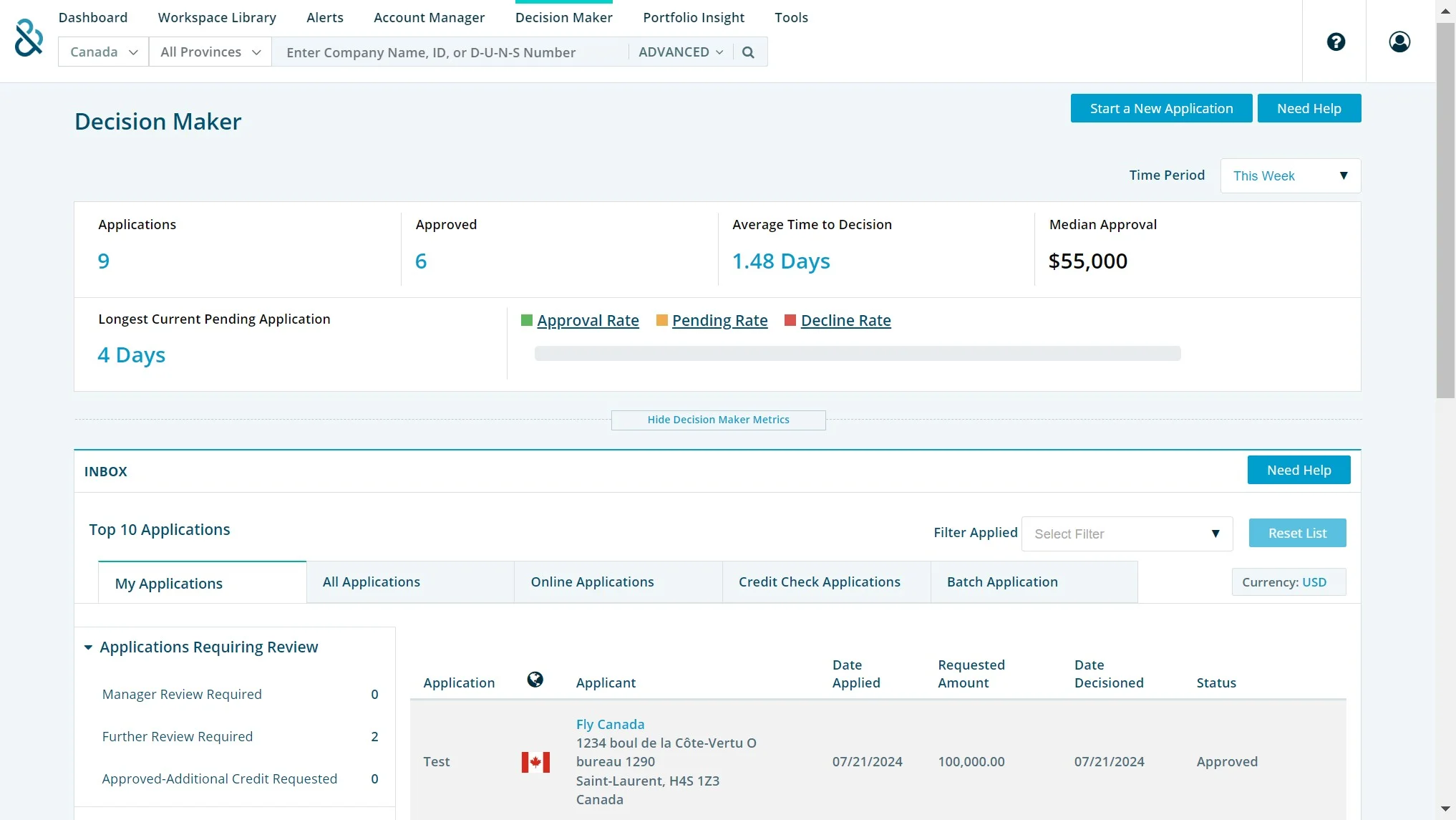Screen dimensions: 1456x820
Task: Click the green Approval Rate swatch
Action: pos(527,321)
